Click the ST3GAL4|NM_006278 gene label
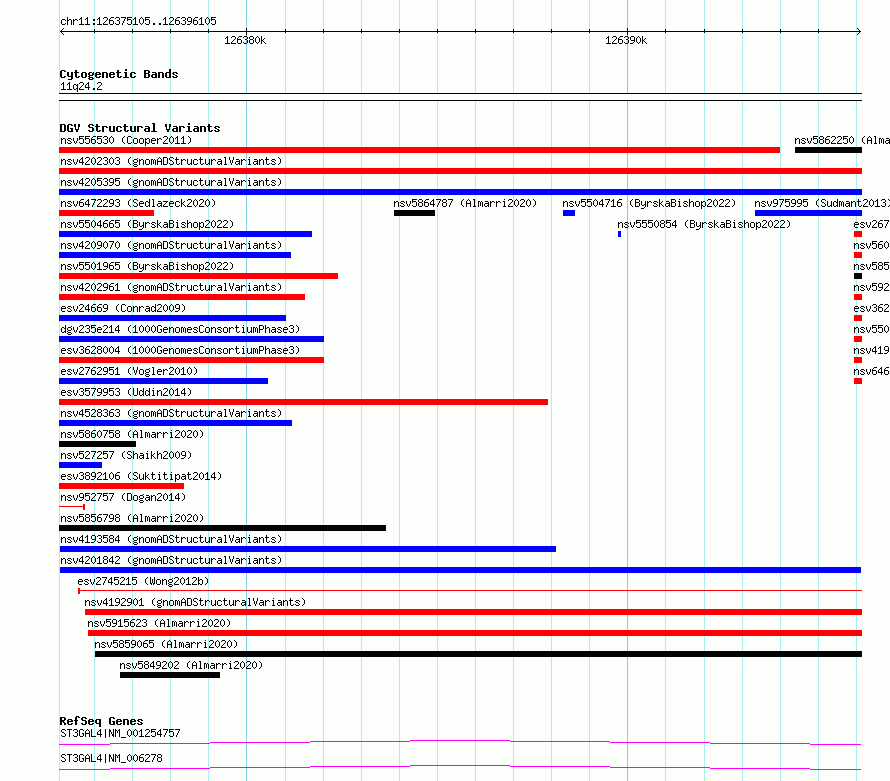The width and height of the screenshot is (890, 781). 111,758
